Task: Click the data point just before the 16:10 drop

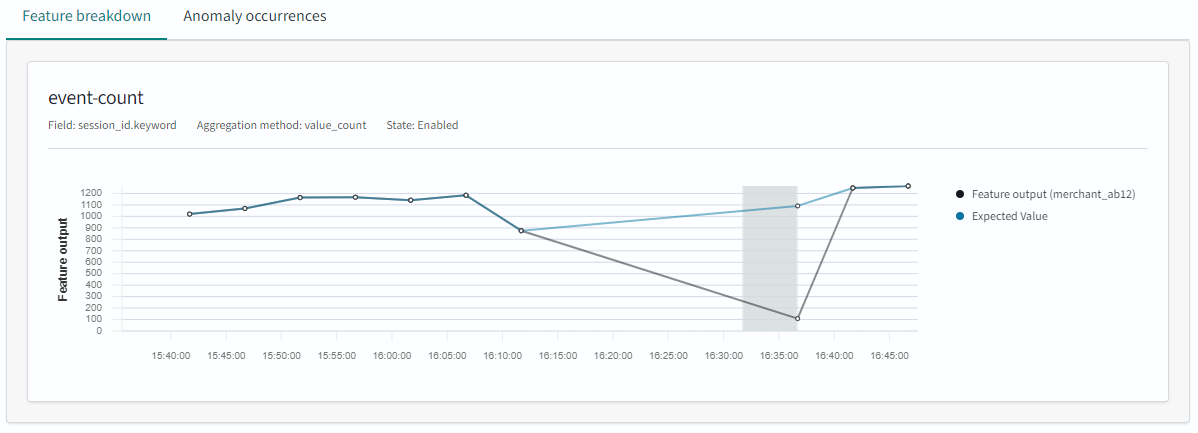Action: pyautogui.click(x=466, y=195)
